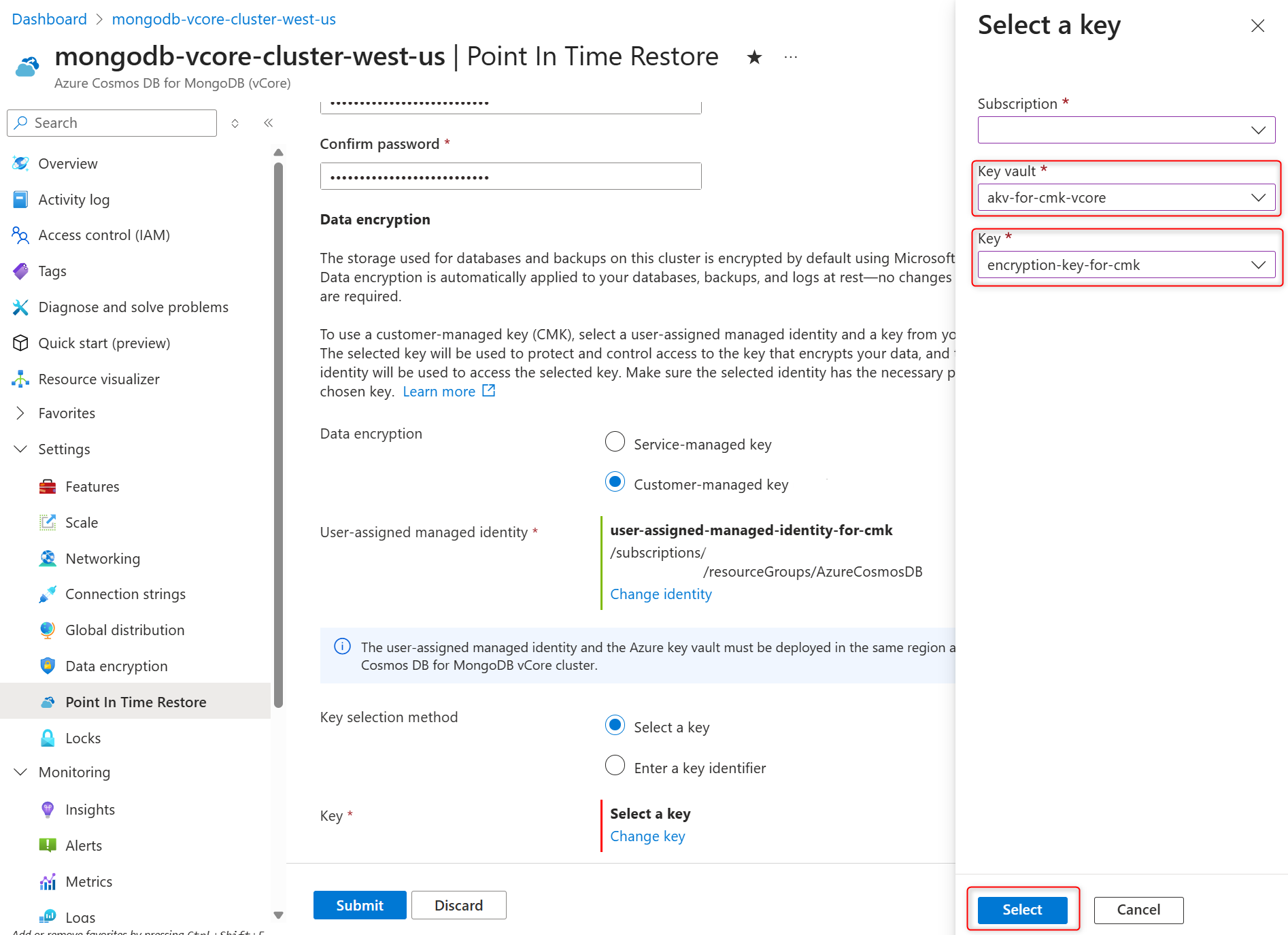Click the blue Submit button
This screenshot has height=935, width=1288.
360,905
